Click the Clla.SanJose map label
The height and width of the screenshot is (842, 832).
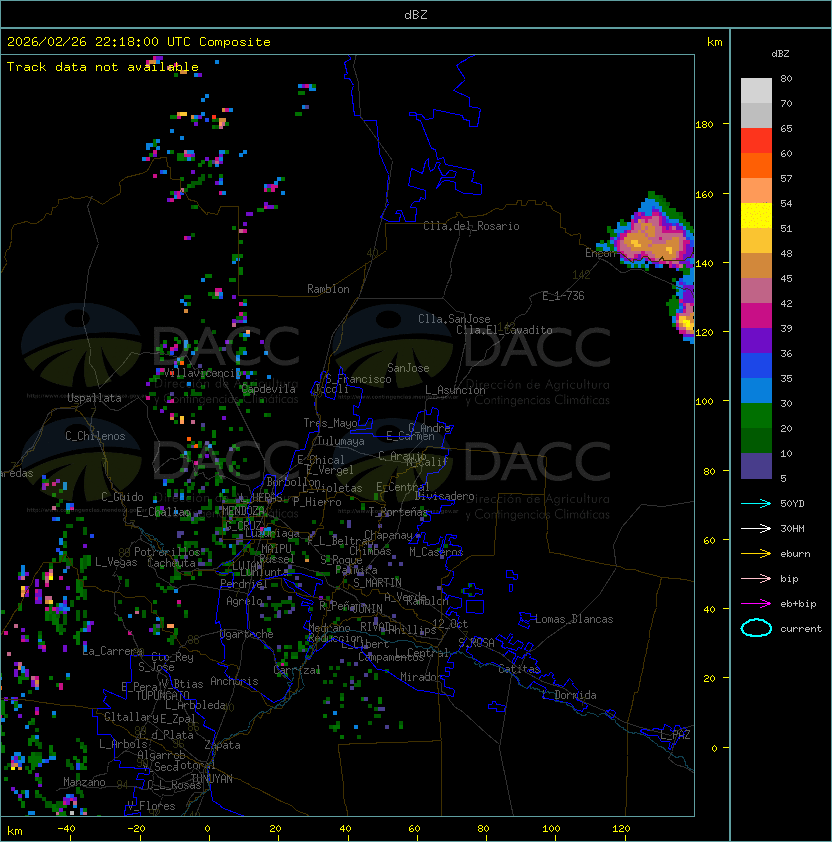(454, 318)
